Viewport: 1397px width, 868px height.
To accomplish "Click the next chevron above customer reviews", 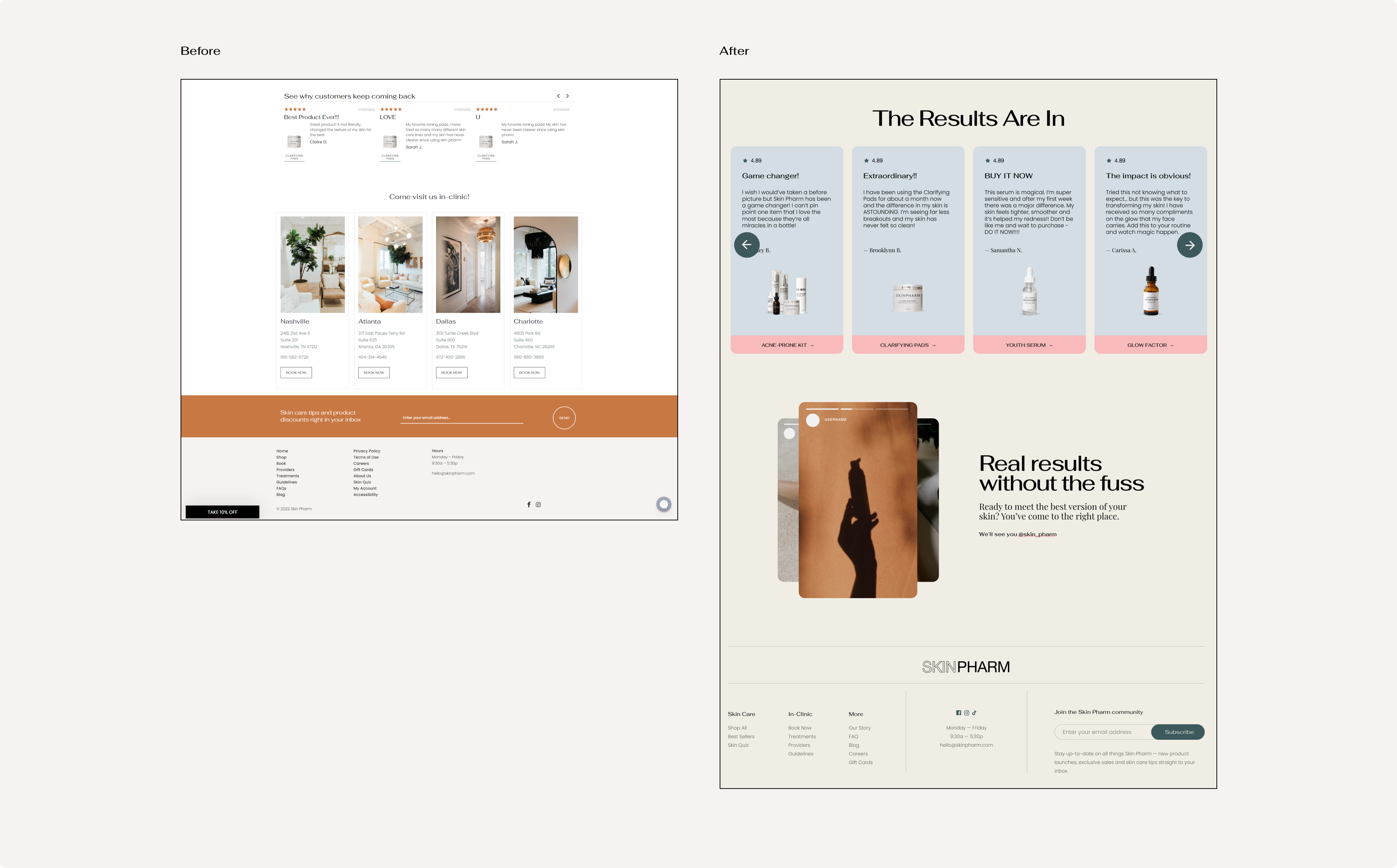I will 568,96.
